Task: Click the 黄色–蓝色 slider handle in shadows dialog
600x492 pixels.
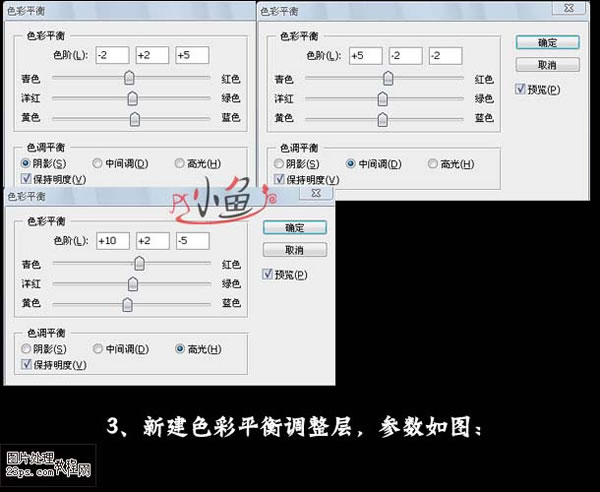Action: tap(135, 119)
